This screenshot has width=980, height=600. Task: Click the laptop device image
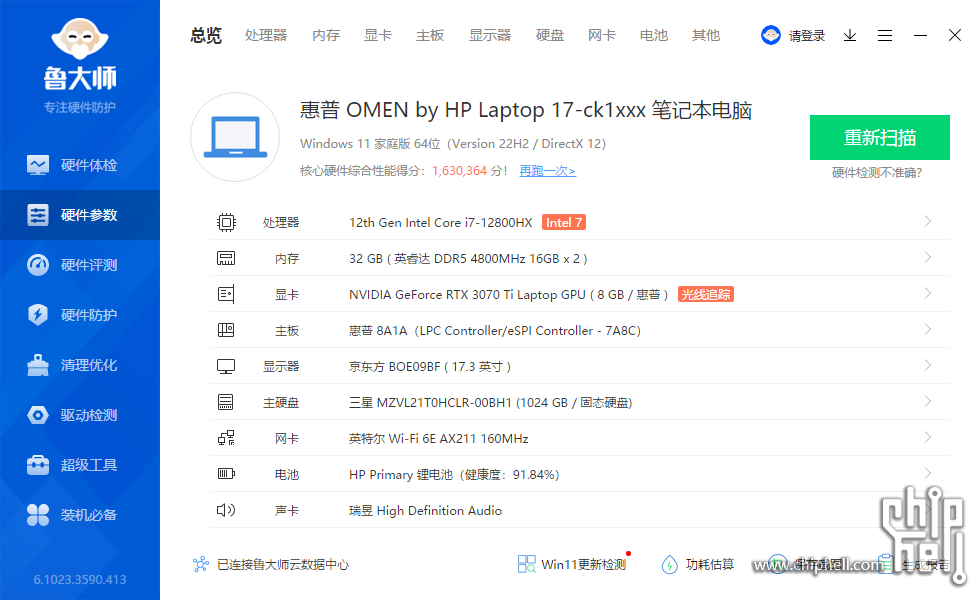point(235,138)
